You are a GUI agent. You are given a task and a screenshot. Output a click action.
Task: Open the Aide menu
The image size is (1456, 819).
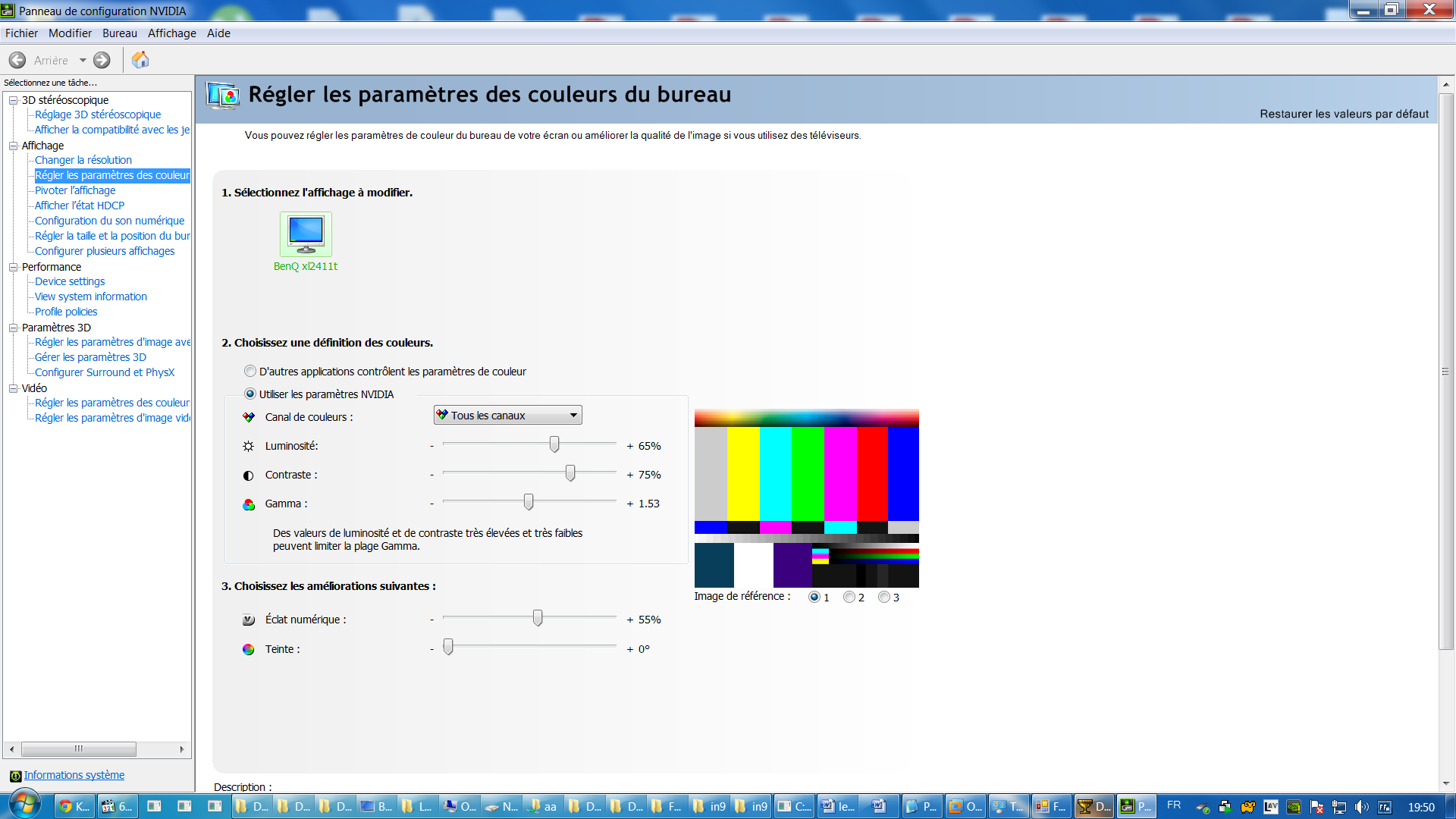(218, 33)
